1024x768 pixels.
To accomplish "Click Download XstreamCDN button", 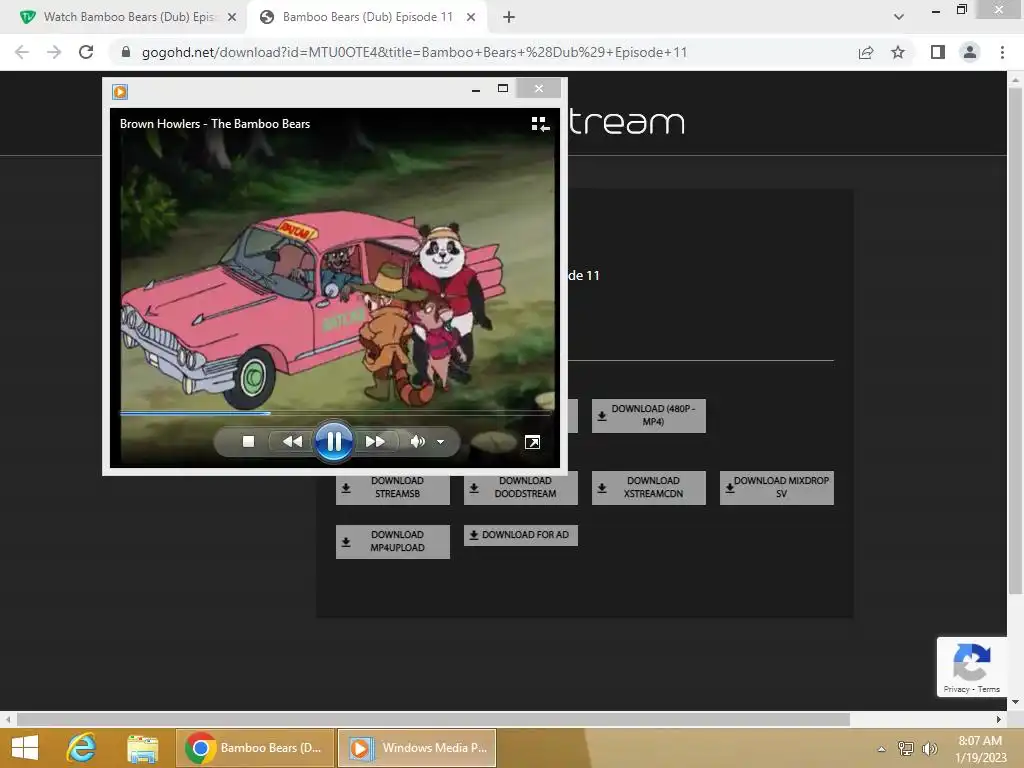I will [648, 488].
